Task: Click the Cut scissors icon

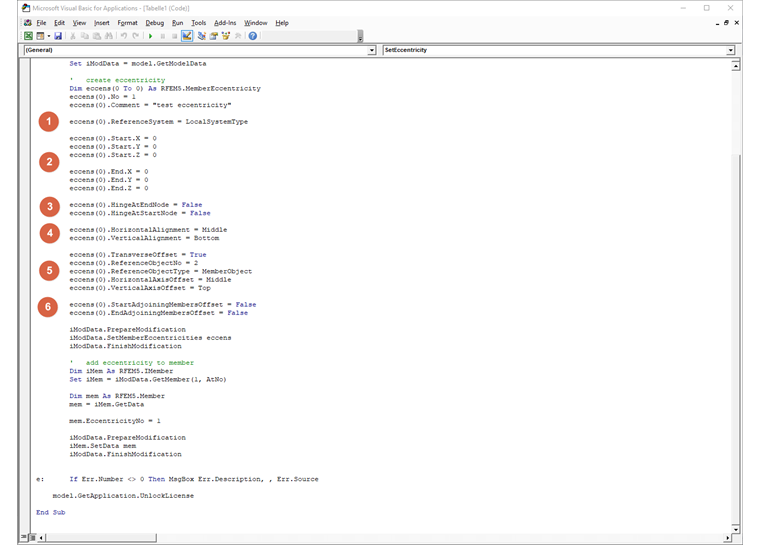Action: click(x=73, y=36)
